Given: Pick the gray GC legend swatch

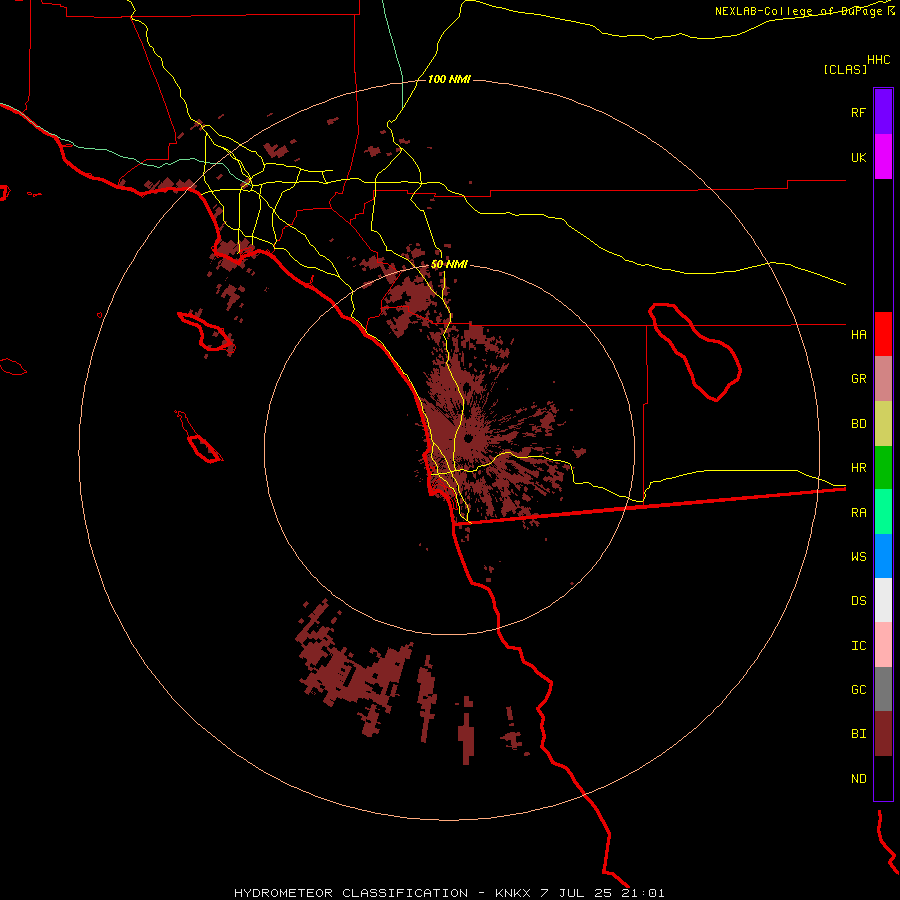Looking at the screenshot, I should 883,689.
